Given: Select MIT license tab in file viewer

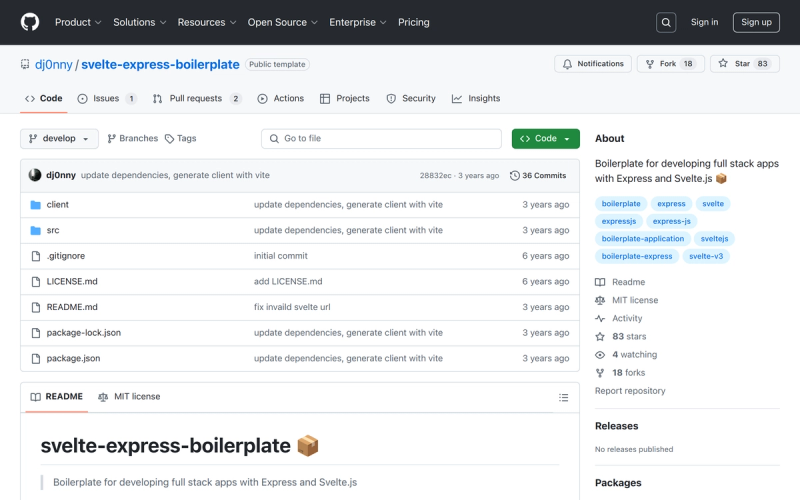Looking at the screenshot, I should 129,397.
